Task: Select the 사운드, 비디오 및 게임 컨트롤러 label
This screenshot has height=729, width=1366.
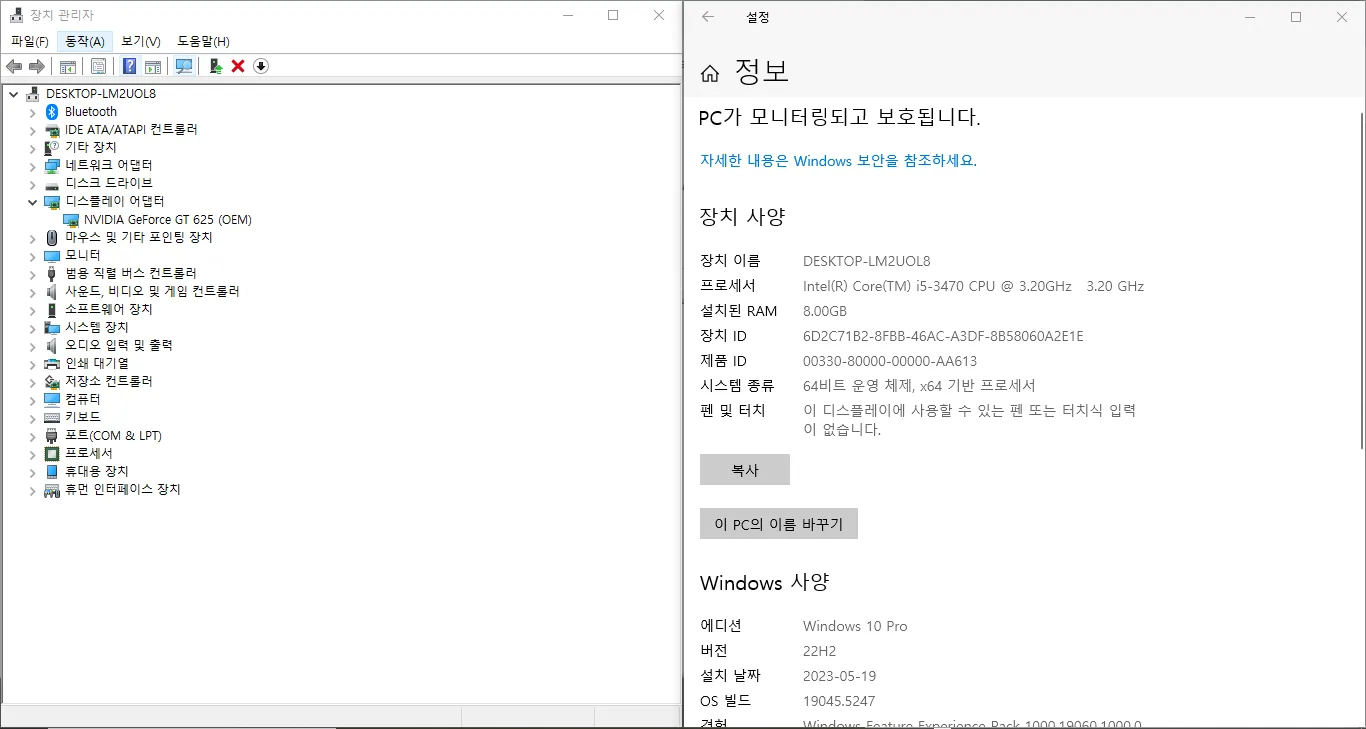Action: [152, 291]
